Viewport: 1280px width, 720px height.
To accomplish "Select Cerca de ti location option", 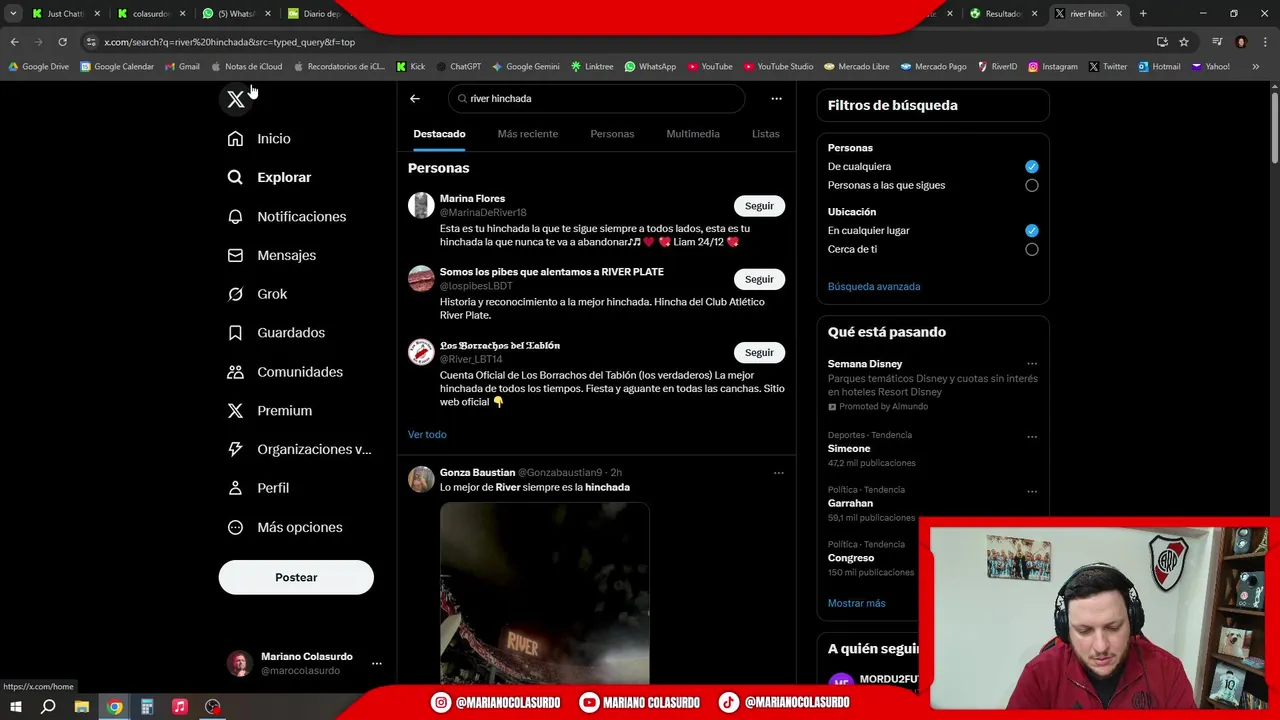I will (x=1032, y=250).
